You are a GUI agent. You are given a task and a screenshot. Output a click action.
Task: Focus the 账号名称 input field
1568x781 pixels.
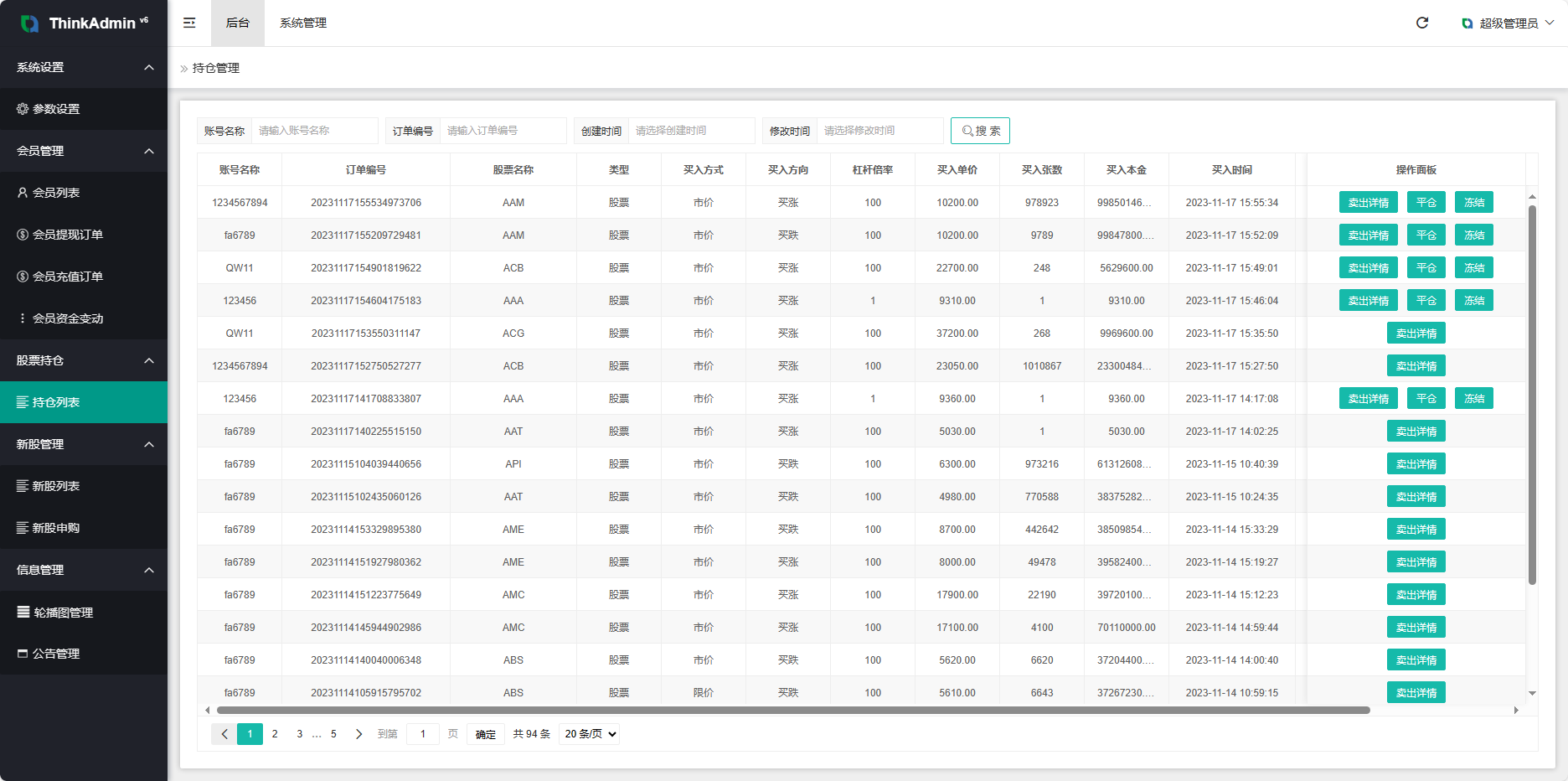click(x=315, y=131)
